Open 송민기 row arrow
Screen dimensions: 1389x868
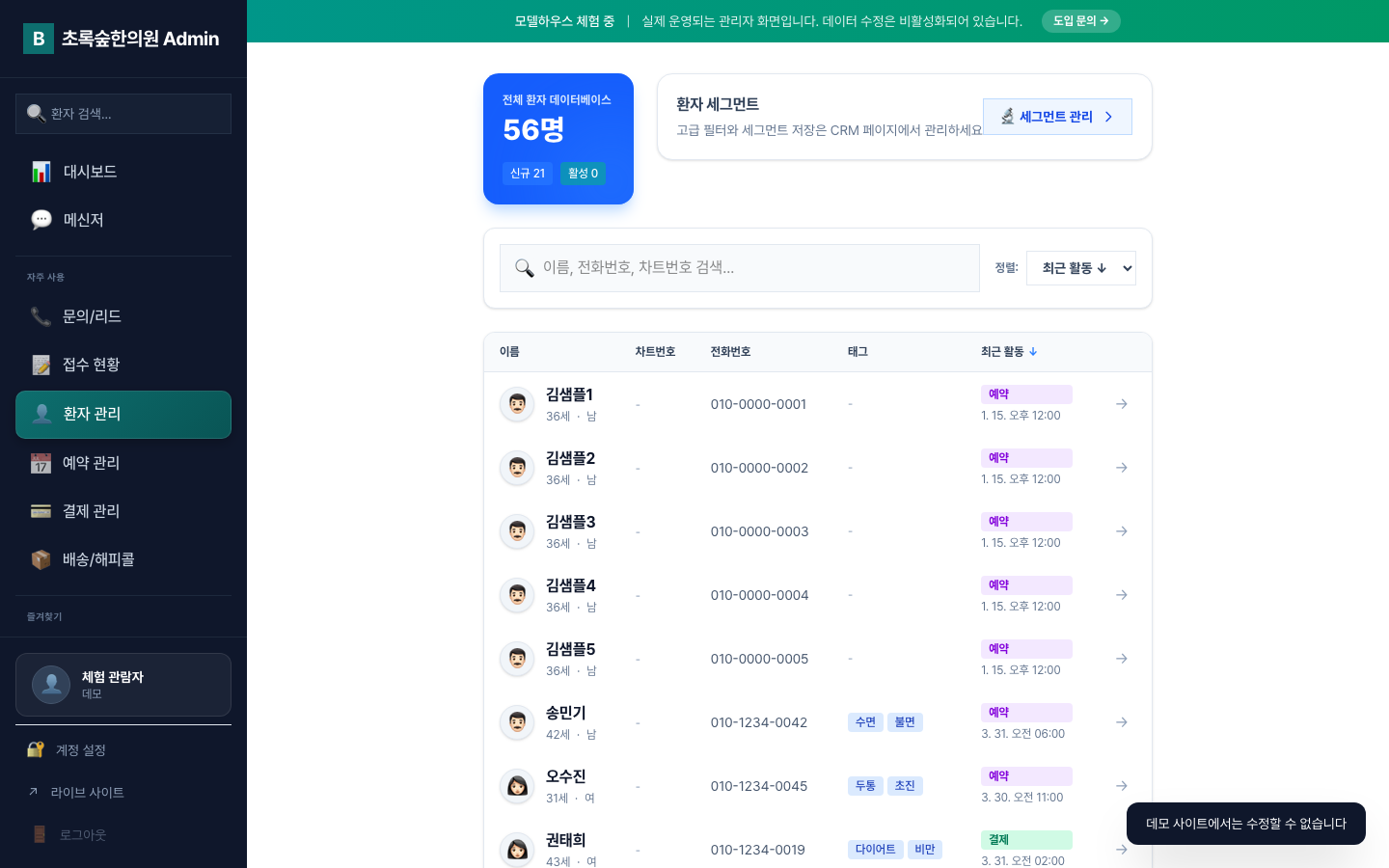pyautogui.click(x=1122, y=722)
